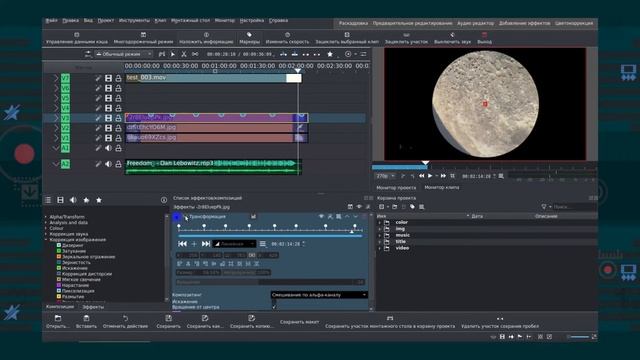Switch to the Эффекты tab
Image resolution: width=640 pixels, height=360 pixels.
click(x=93, y=307)
